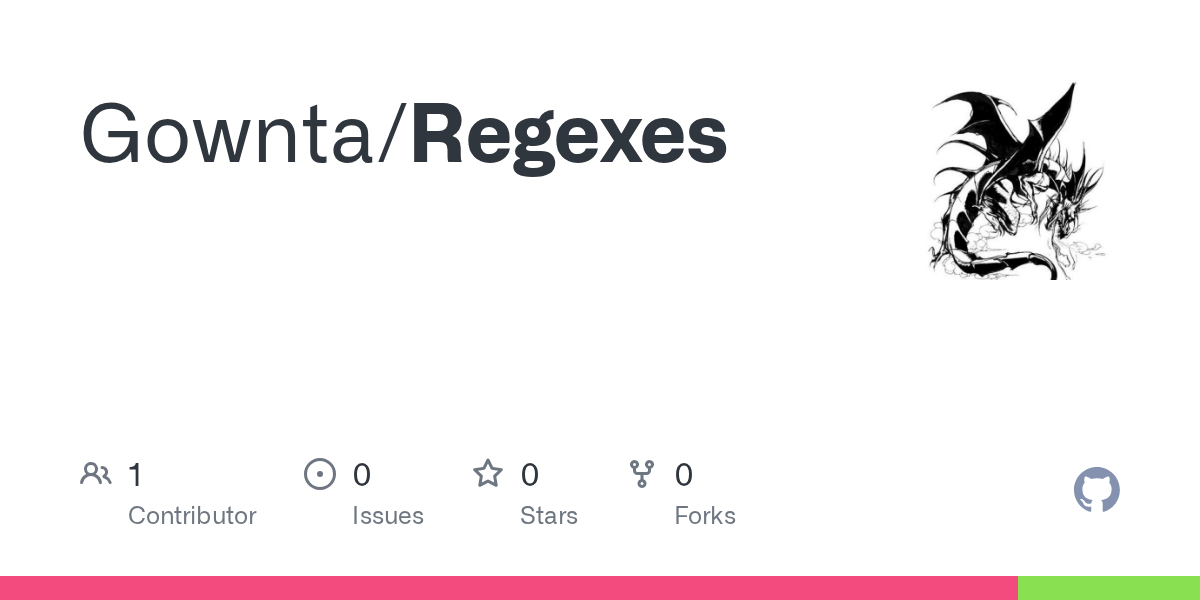
Task: Click the forks count 0
Action: (x=684, y=475)
